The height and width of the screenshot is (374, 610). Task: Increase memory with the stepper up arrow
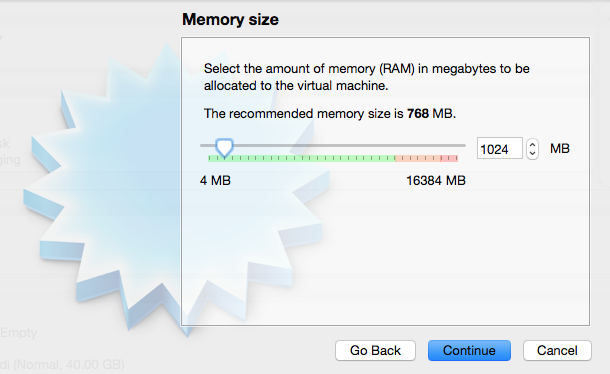[x=533, y=144]
